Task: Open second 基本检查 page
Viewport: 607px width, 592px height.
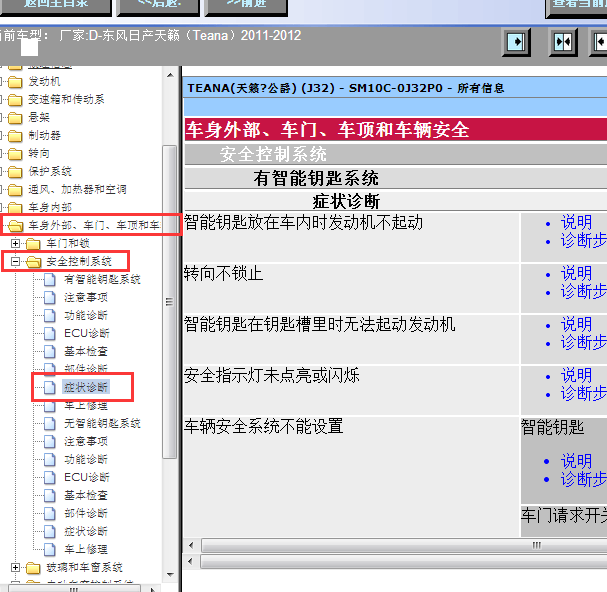Action: pos(86,495)
